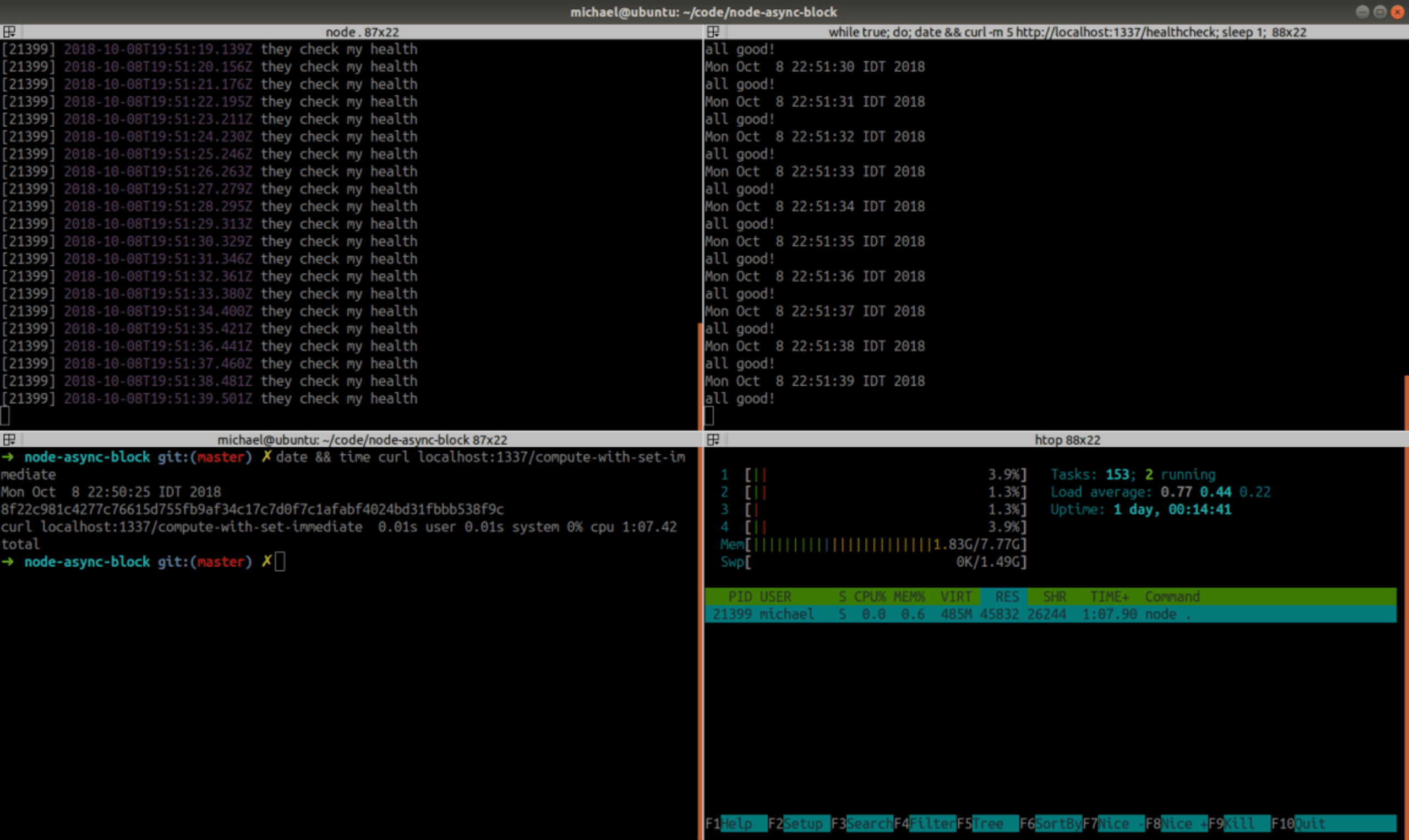Click log line timestamped 19:51:39.501Z
1409x840 pixels.
pyautogui.click(x=209, y=398)
